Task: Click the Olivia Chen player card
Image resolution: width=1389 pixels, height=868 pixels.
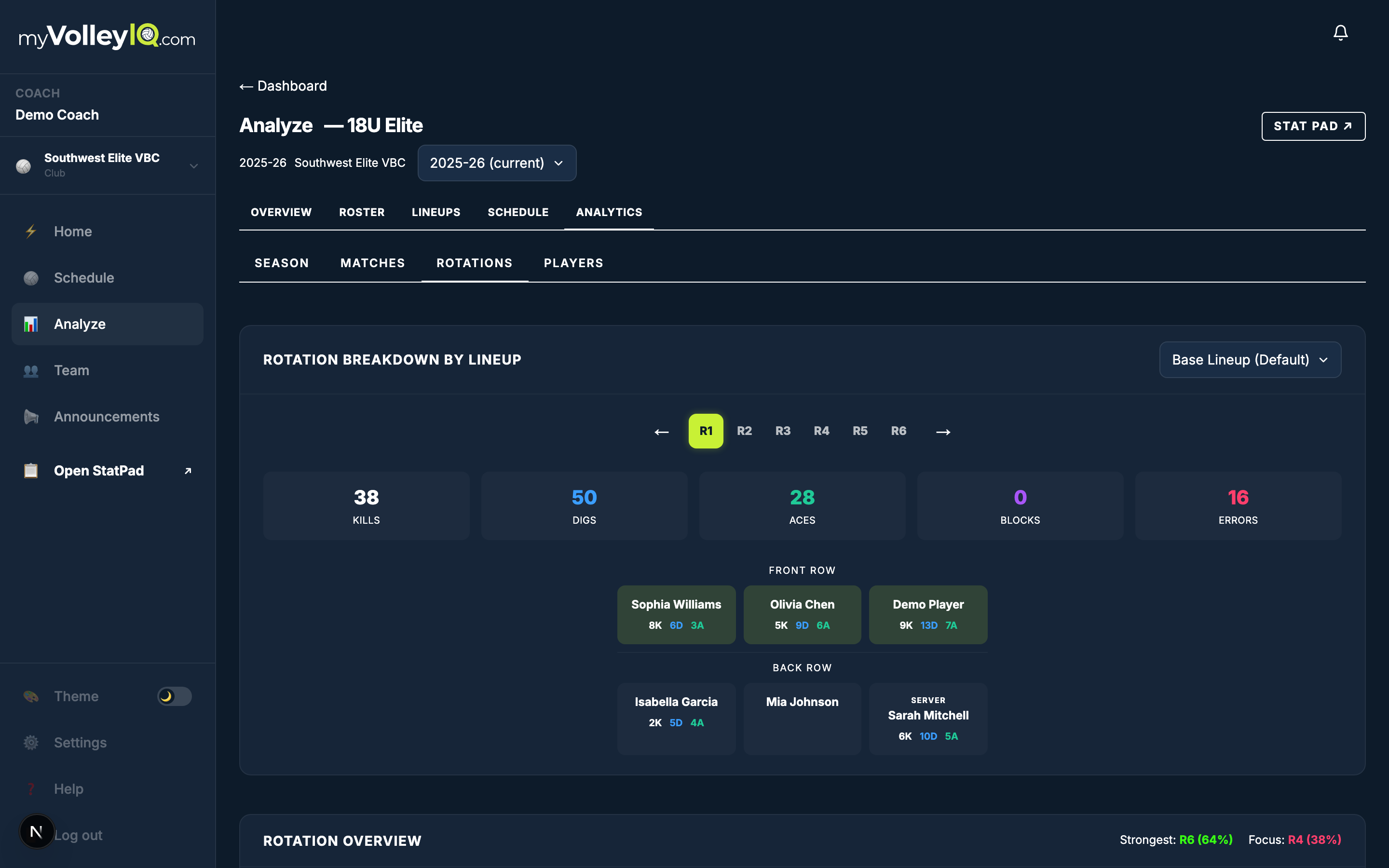Action: point(803,615)
